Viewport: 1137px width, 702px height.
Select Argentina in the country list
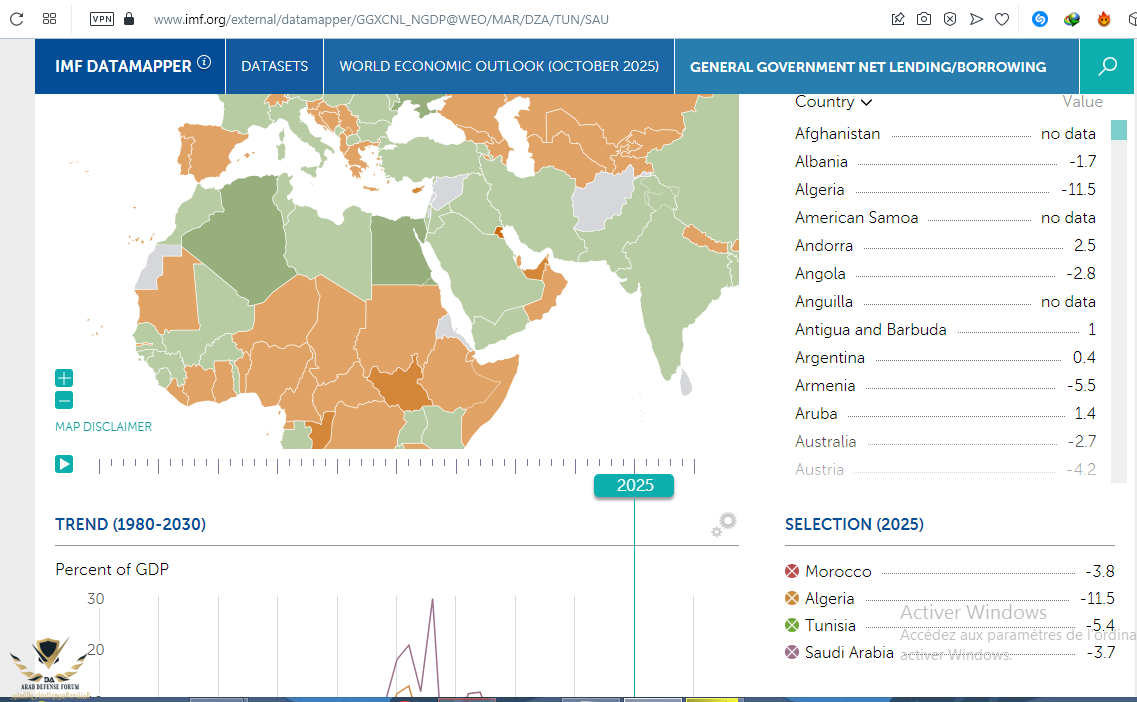coord(831,358)
